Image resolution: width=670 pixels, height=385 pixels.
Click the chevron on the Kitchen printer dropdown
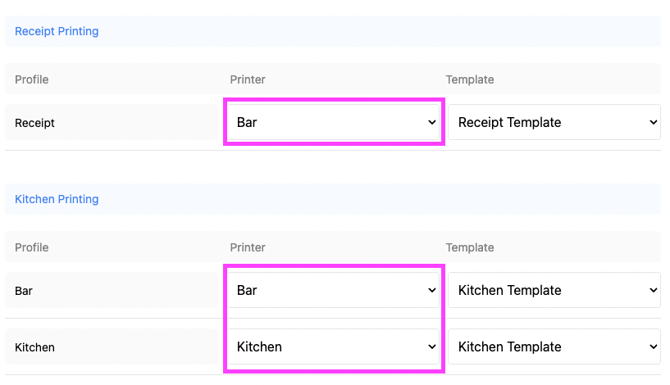coord(432,347)
